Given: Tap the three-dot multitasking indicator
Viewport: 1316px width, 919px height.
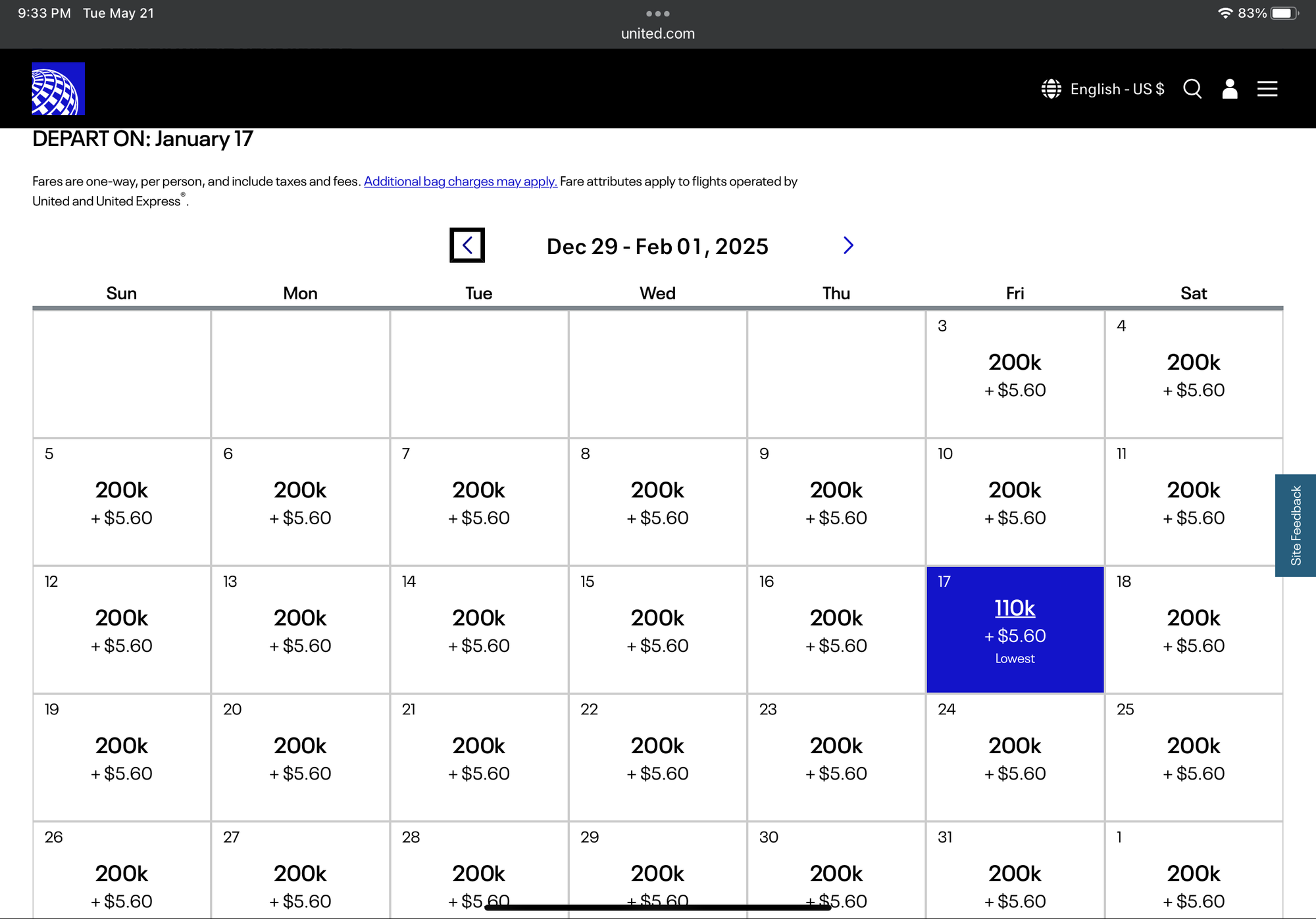Looking at the screenshot, I should tap(658, 13).
